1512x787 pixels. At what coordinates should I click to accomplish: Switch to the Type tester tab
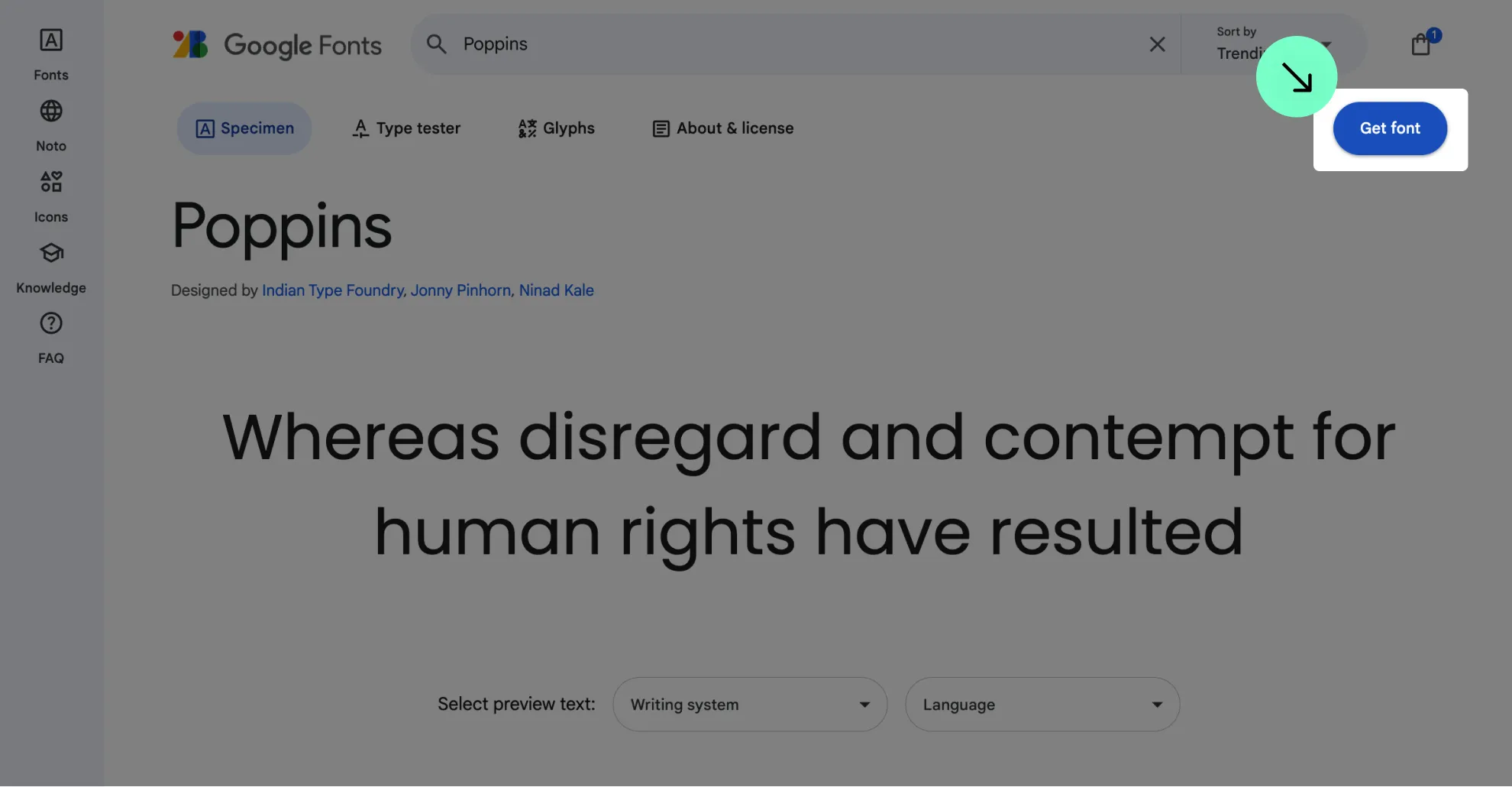point(406,128)
